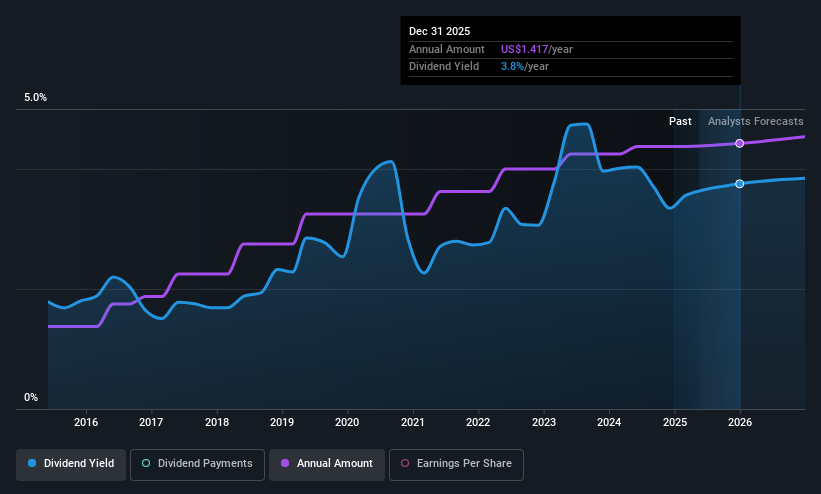The image size is (821, 494).
Task: Click the purple dot in Annual Amount legend
Action: pos(285,463)
